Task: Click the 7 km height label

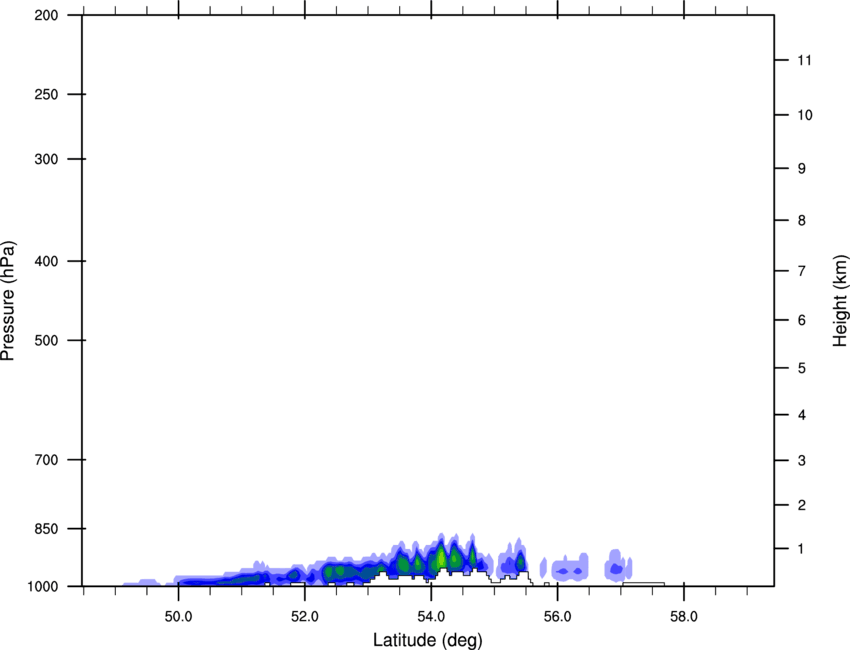Action: coord(802,271)
